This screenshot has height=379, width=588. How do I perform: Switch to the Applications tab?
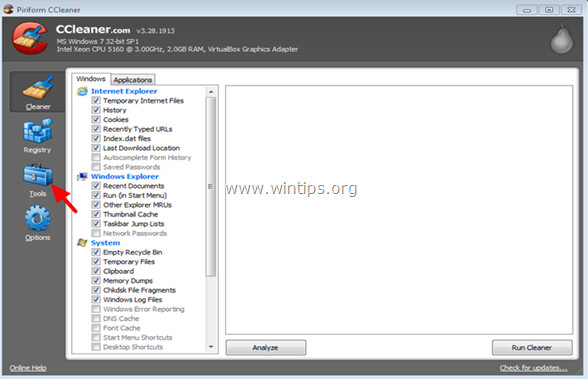pyautogui.click(x=133, y=80)
